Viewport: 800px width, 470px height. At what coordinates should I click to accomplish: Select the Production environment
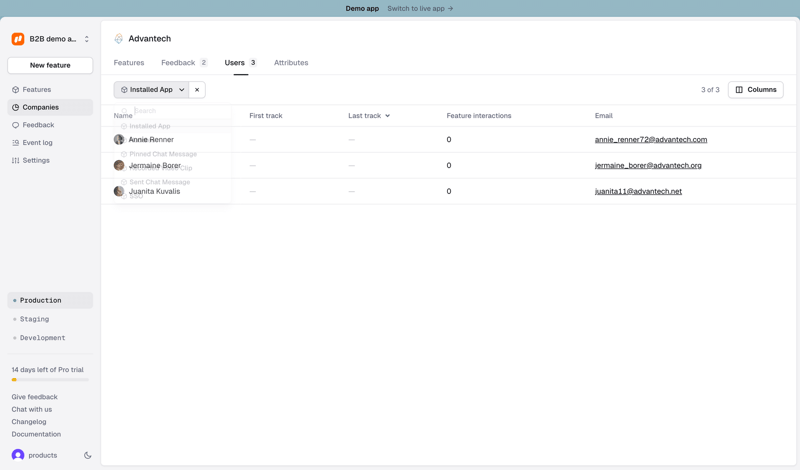click(x=50, y=301)
